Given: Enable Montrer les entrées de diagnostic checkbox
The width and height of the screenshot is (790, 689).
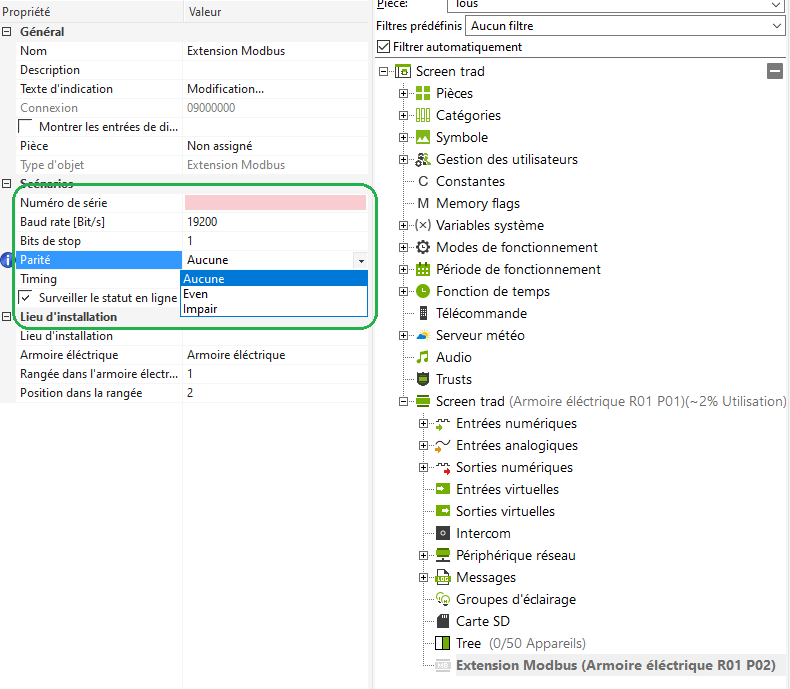Looking at the screenshot, I should coord(26,127).
